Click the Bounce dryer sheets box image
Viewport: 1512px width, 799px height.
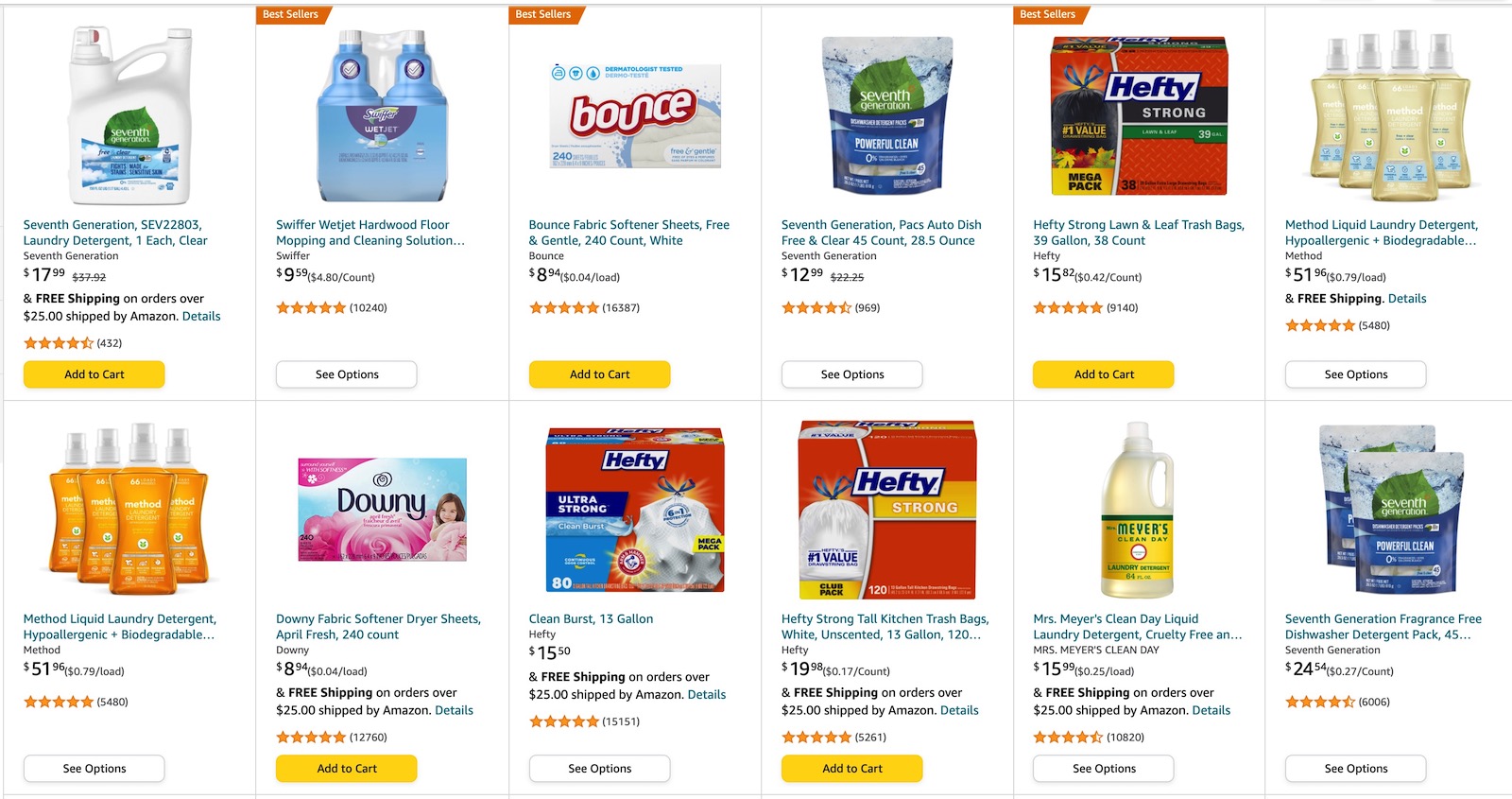tap(635, 115)
